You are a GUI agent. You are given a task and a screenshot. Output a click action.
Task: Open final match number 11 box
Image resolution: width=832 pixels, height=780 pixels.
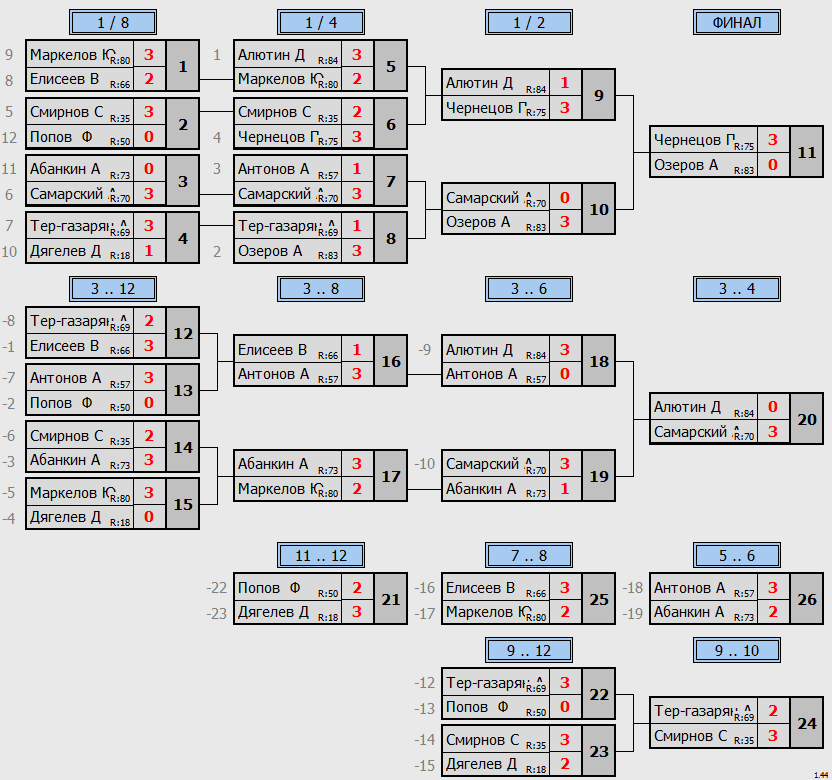[807, 152]
